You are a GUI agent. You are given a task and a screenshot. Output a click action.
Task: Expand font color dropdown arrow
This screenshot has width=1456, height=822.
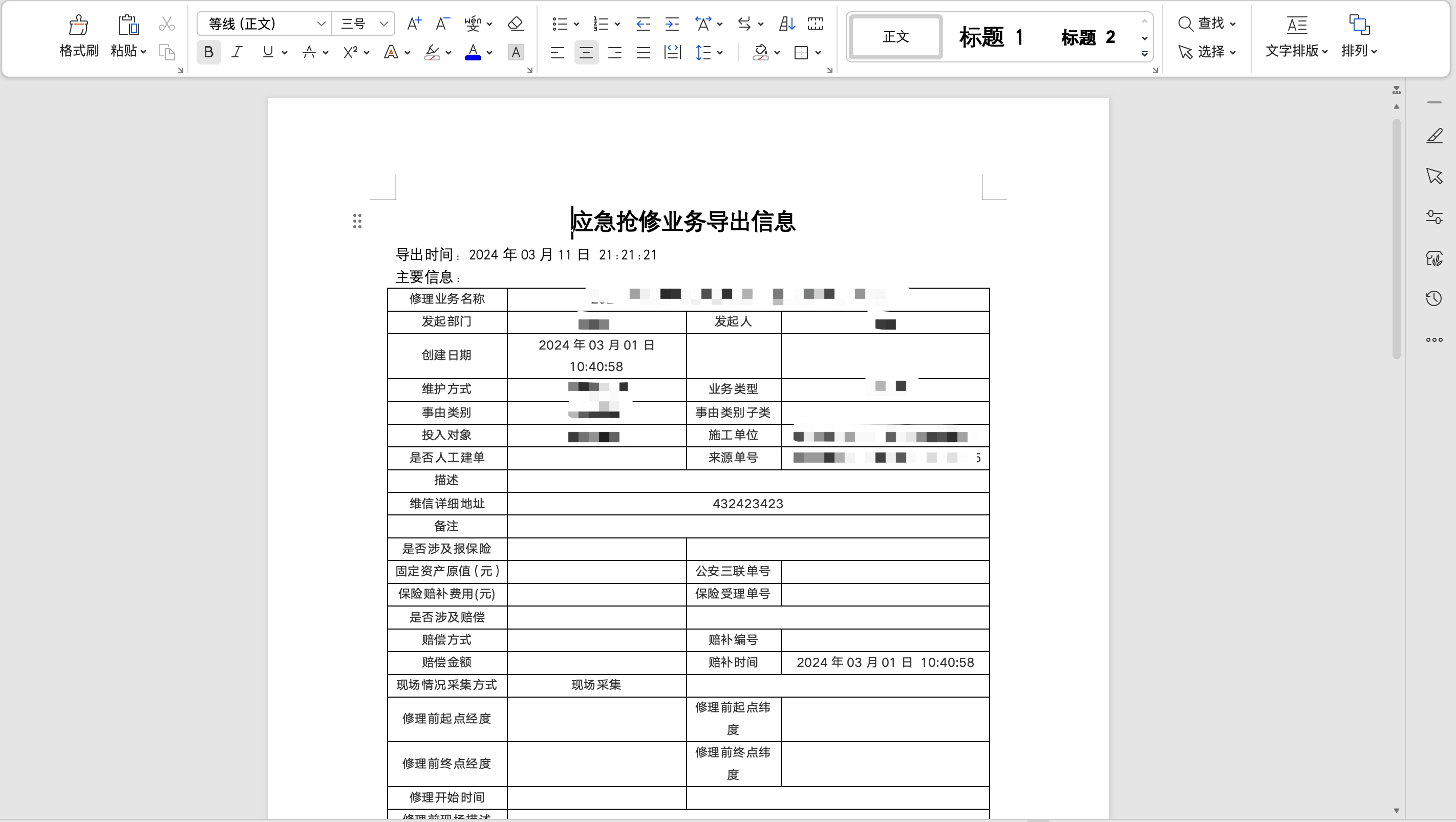(x=489, y=53)
